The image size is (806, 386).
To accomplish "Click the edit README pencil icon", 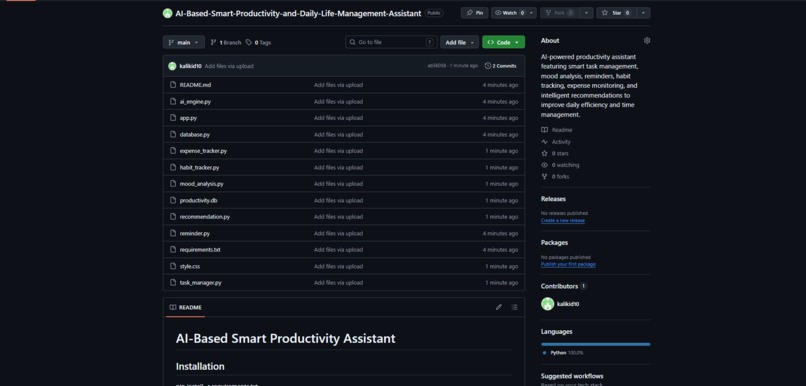I will [x=498, y=307].
